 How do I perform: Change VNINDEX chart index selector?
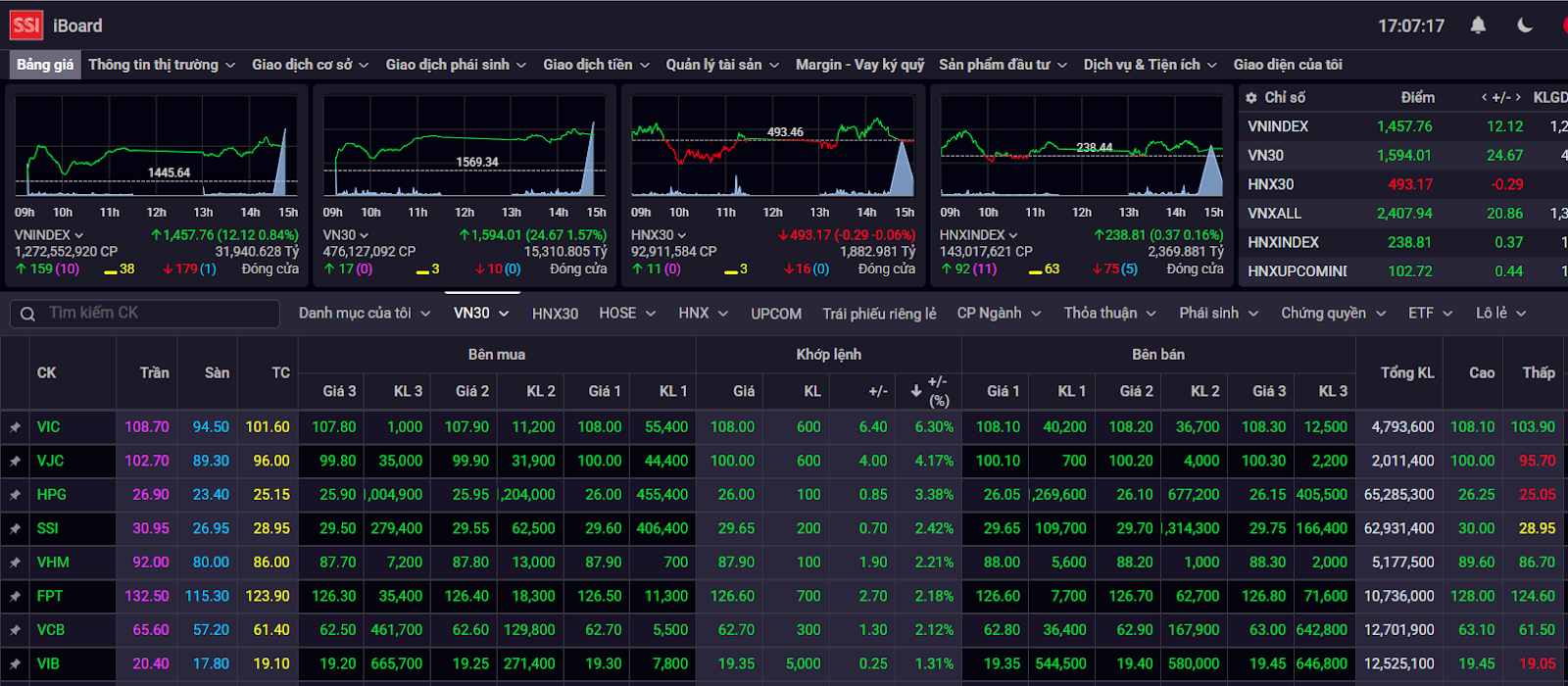point(49,235)
